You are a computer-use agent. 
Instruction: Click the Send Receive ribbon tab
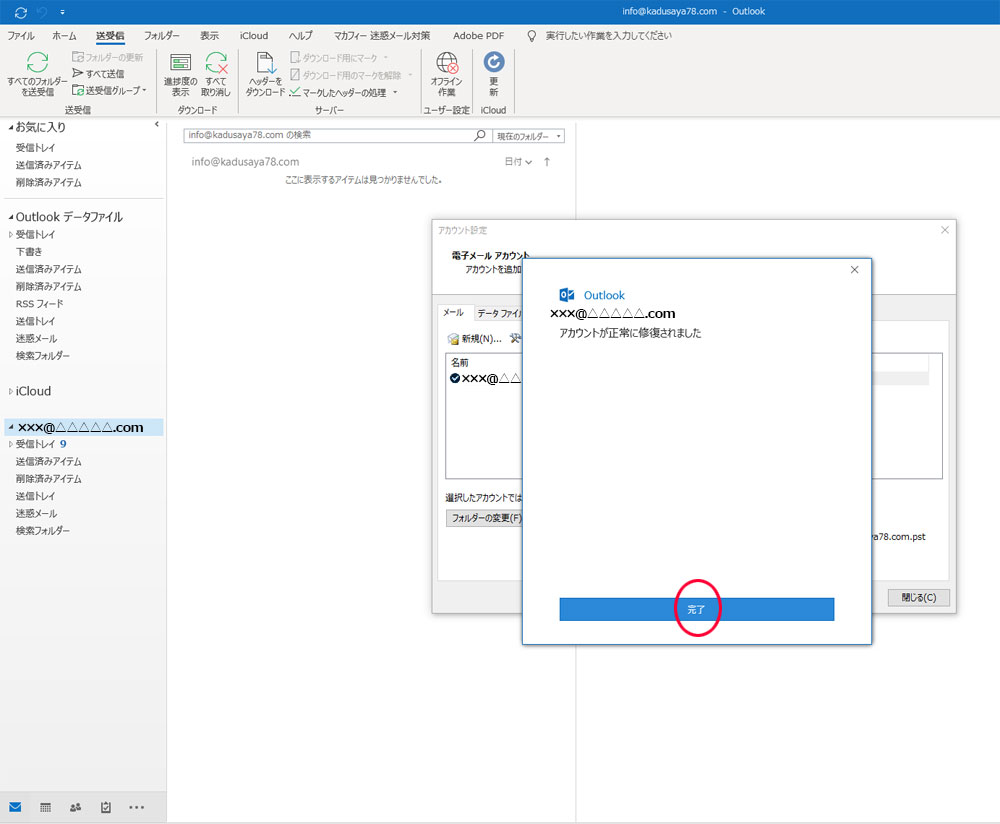click(x=110, y=36)
